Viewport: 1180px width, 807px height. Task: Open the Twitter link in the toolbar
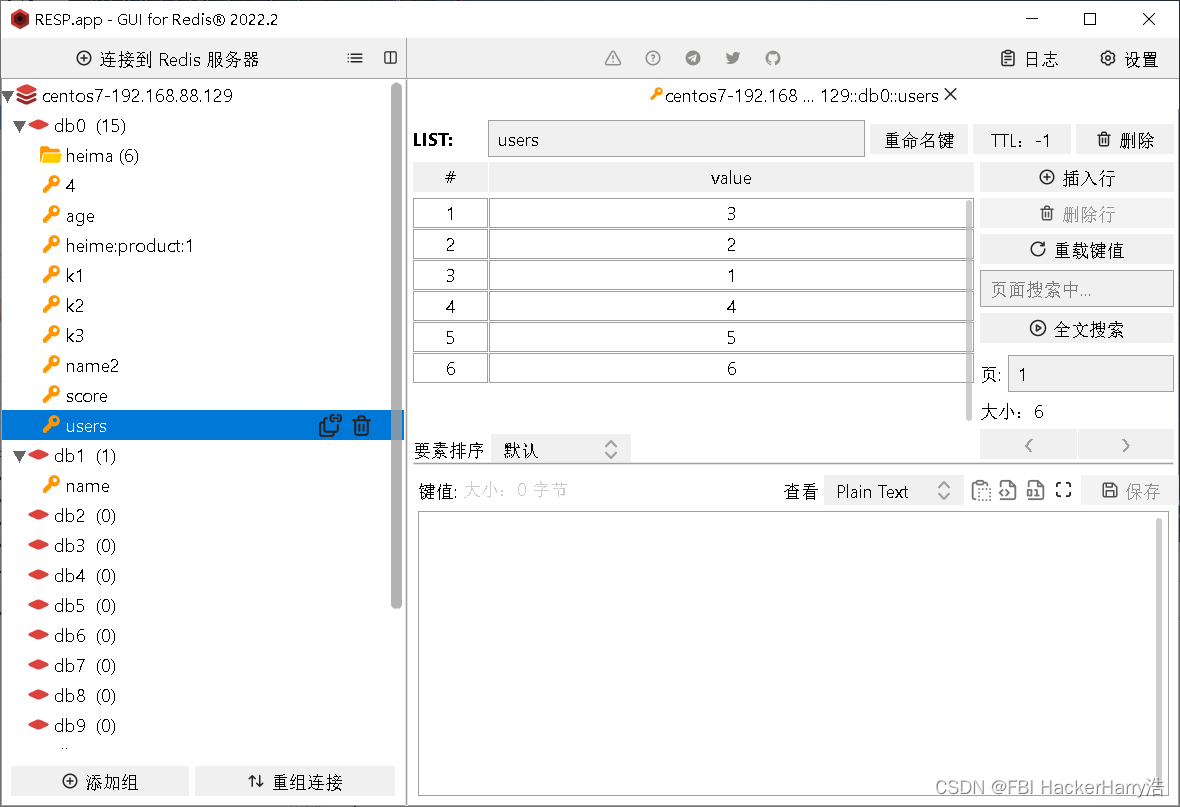[x=732, y=59]
